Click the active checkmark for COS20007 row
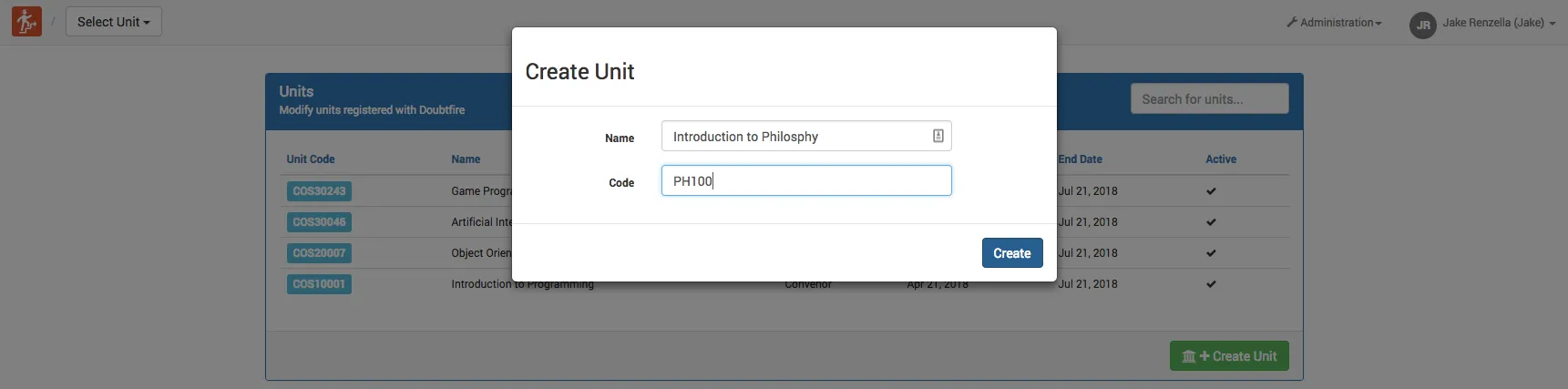This screenshot has height=389, width=1568. 1211,253
